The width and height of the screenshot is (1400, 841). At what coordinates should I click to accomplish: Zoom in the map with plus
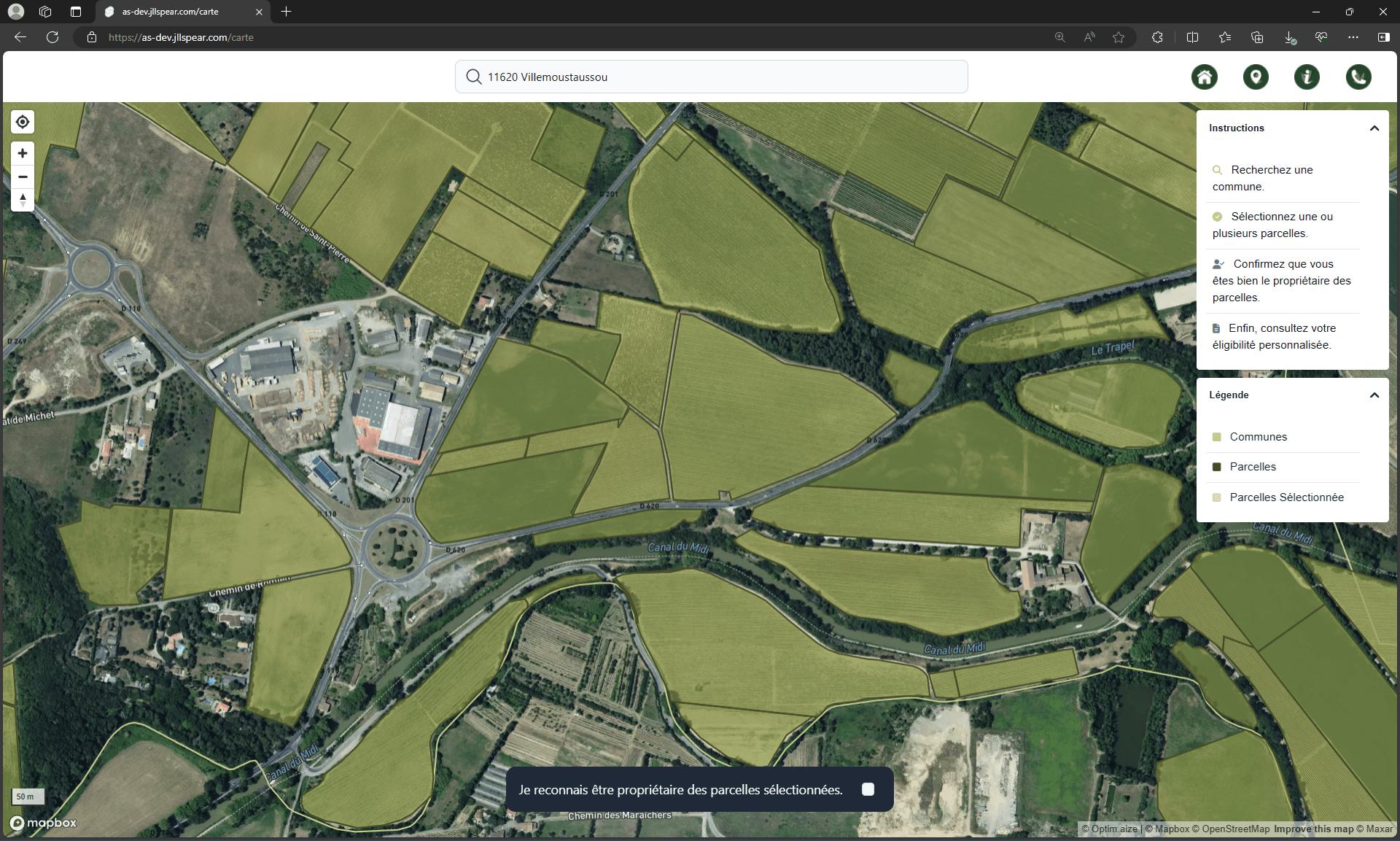click(x=23, y=153)
